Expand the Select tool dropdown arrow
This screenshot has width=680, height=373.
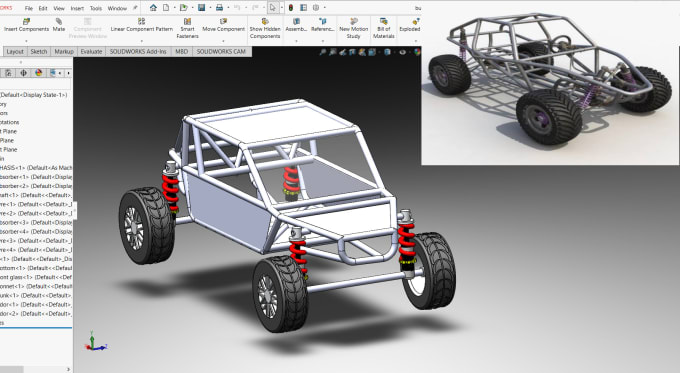(281, 8)
